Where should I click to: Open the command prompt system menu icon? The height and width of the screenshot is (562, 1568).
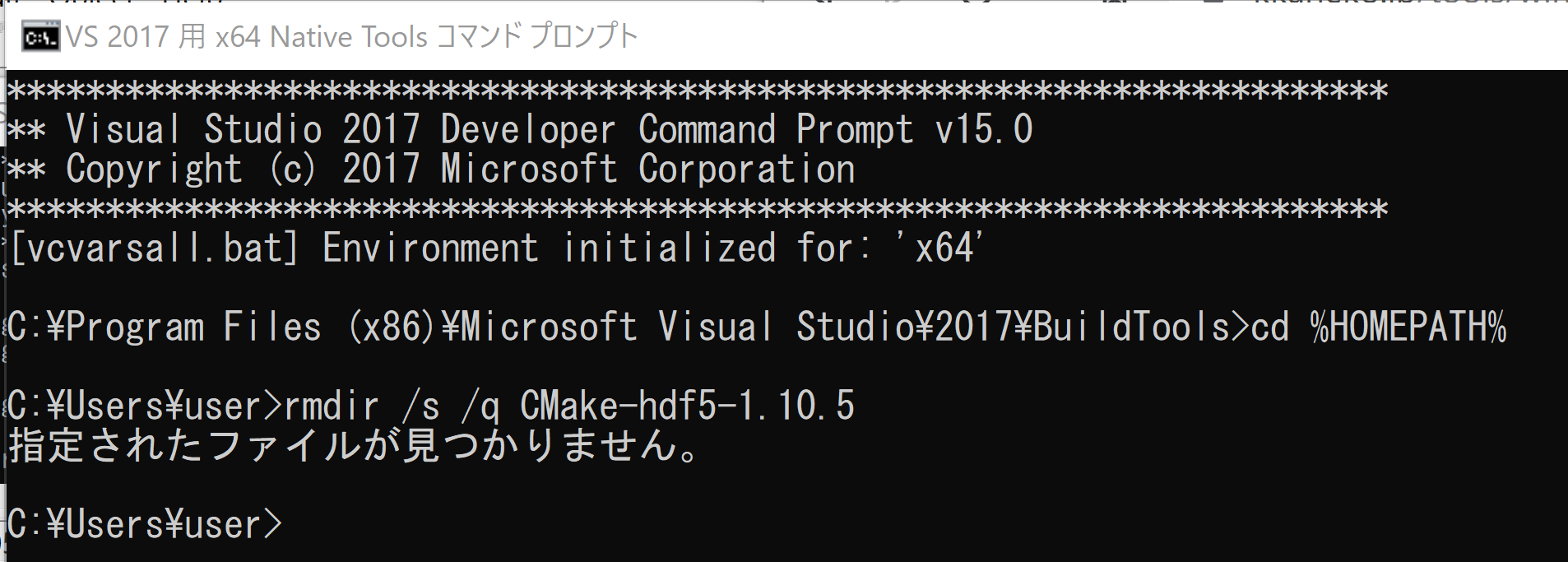40,37
